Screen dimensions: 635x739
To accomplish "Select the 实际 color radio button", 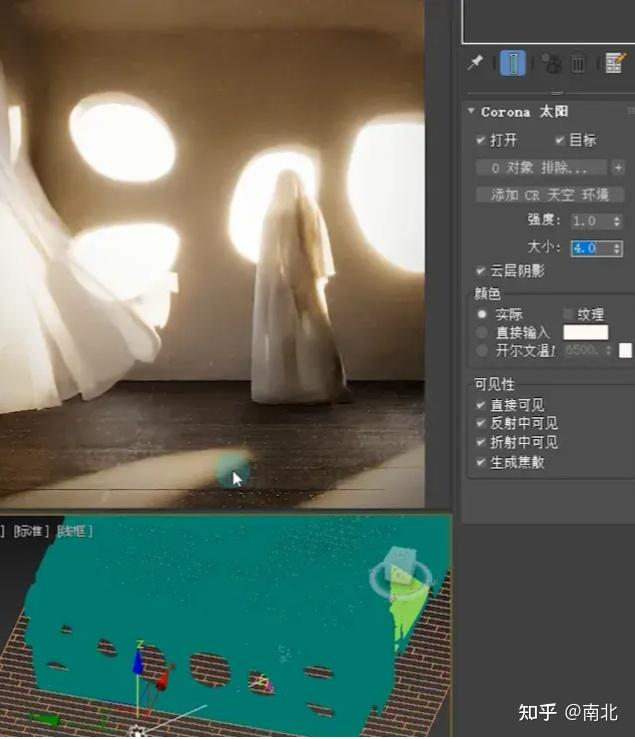I will coord(481,314).
